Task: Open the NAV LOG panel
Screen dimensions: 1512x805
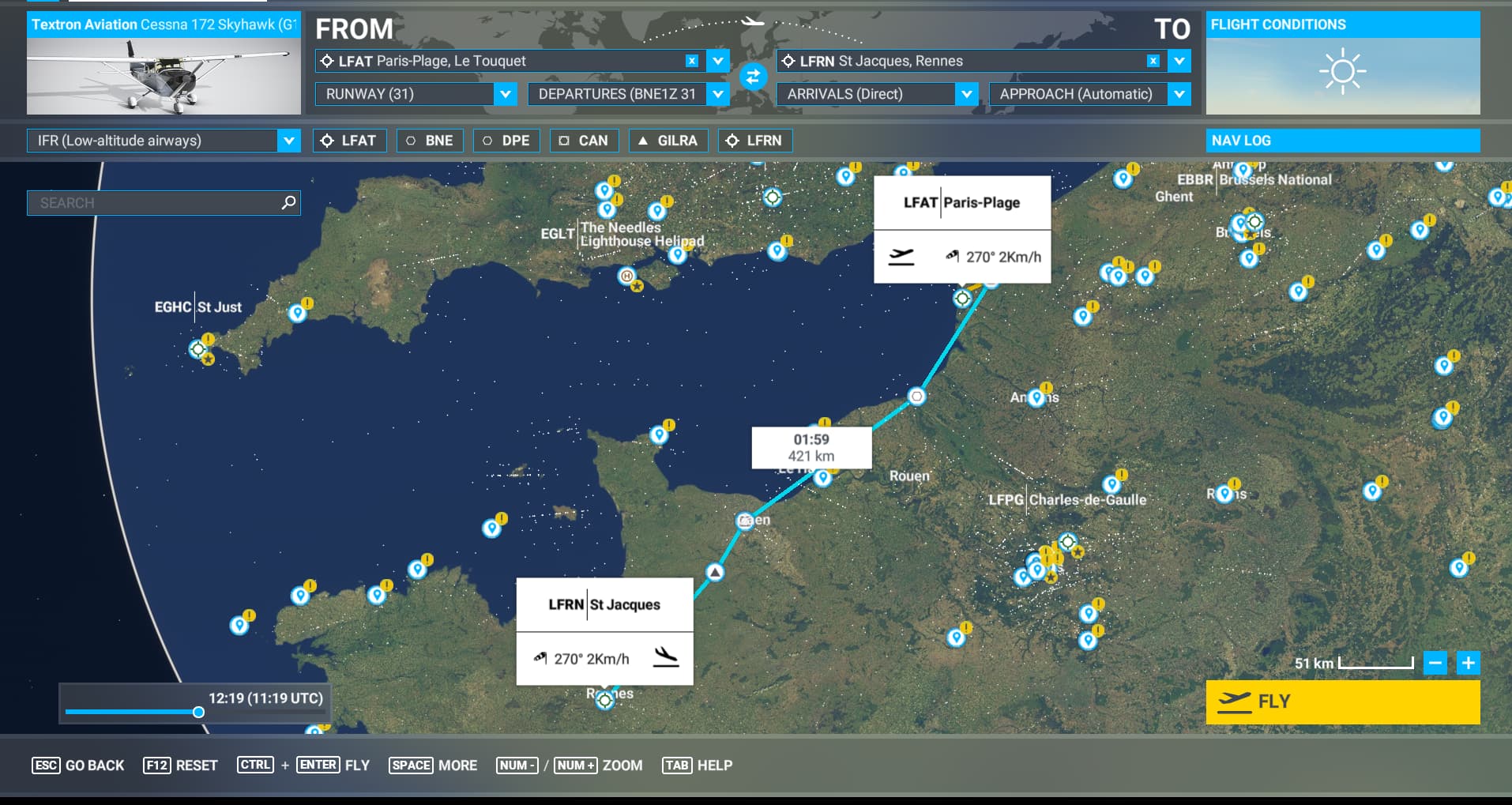Action: point(1342,141)
